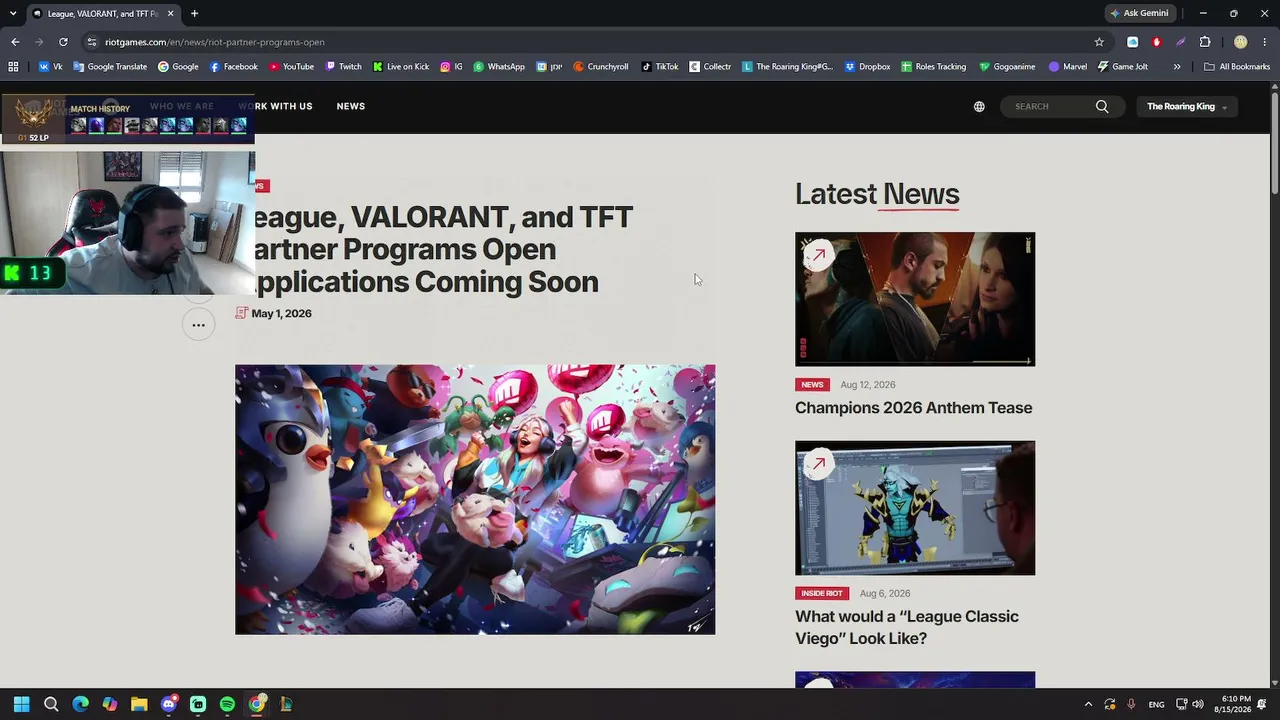The image size is (1280, 720).
Task: Click the article date May 1, 2026
Action: tap(281, 313)
